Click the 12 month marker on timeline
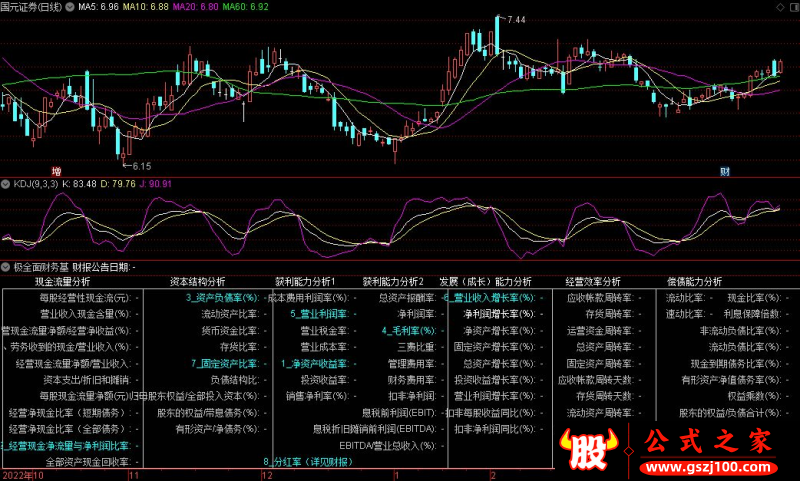This screenshot has width=800, height=481. [x=267, y=475]
